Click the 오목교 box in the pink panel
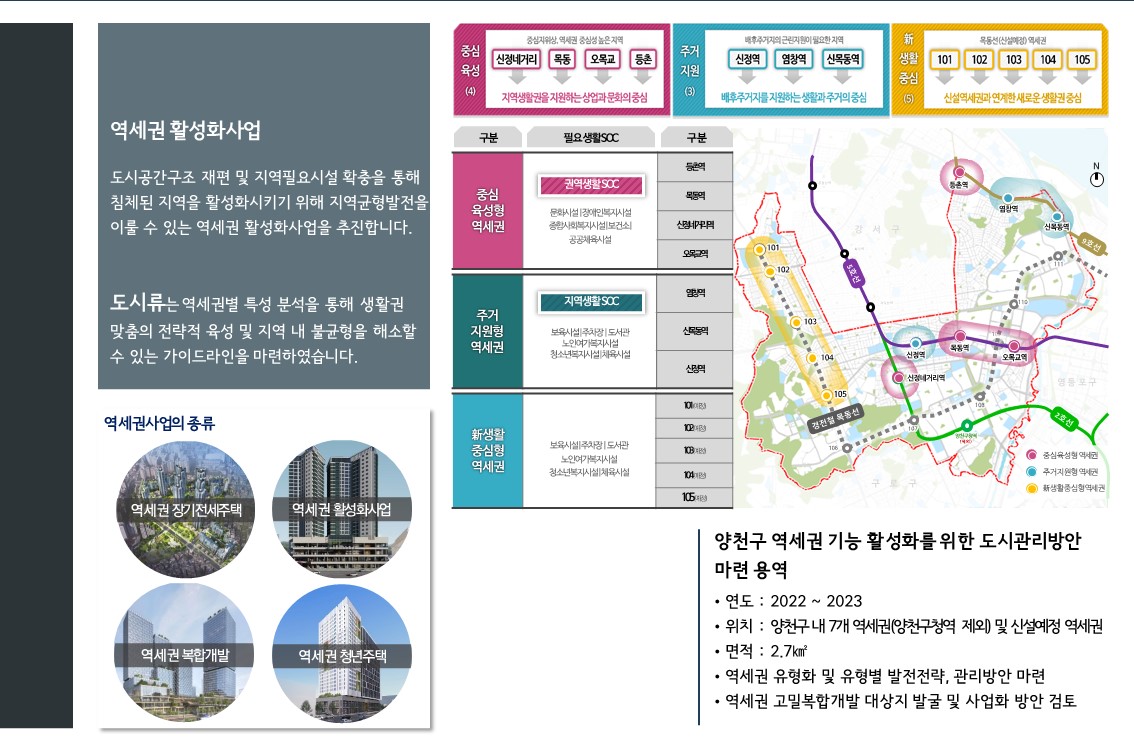Screen dimensions: 1134x756 click(x=603, y=60)
